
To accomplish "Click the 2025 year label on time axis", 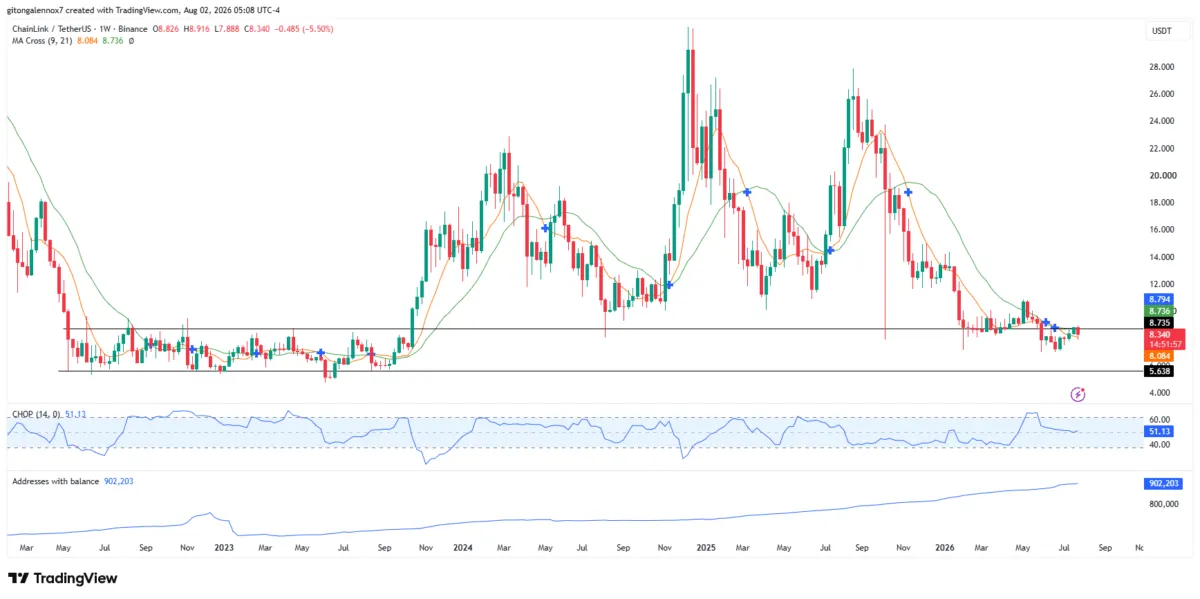I will click(x=706, y=548).
